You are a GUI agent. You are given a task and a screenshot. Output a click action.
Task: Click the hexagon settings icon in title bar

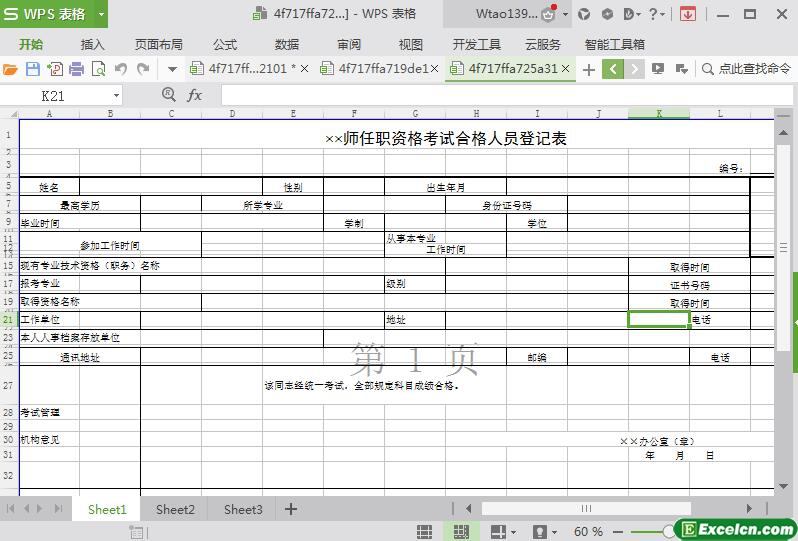[x=607, y=14]
